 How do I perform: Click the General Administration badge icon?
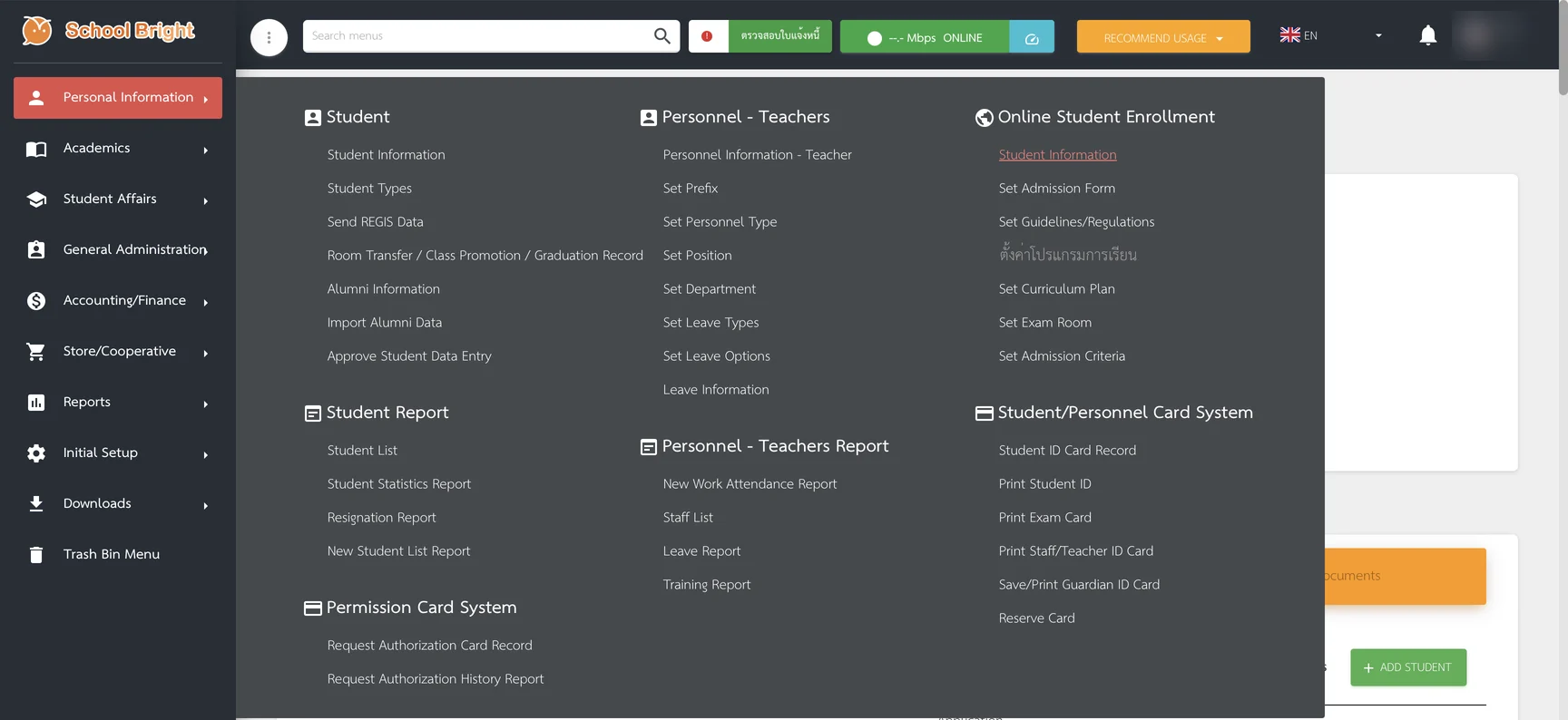36,250
